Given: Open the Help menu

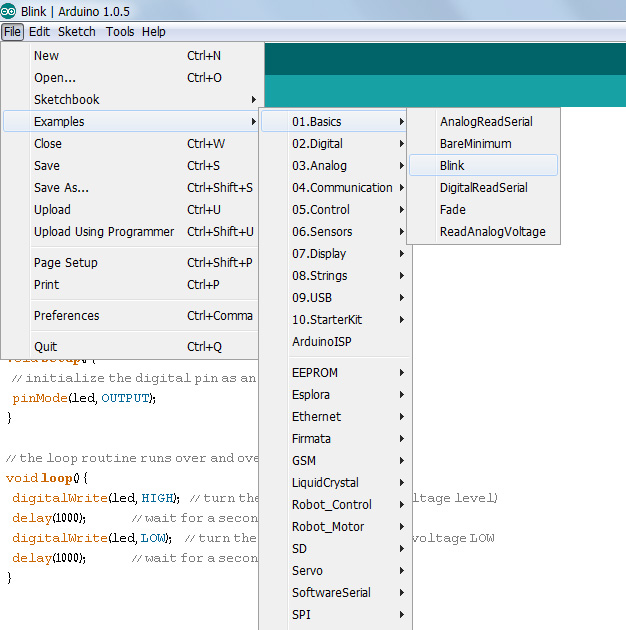Looking at the screenshot, I should (153, 32).
